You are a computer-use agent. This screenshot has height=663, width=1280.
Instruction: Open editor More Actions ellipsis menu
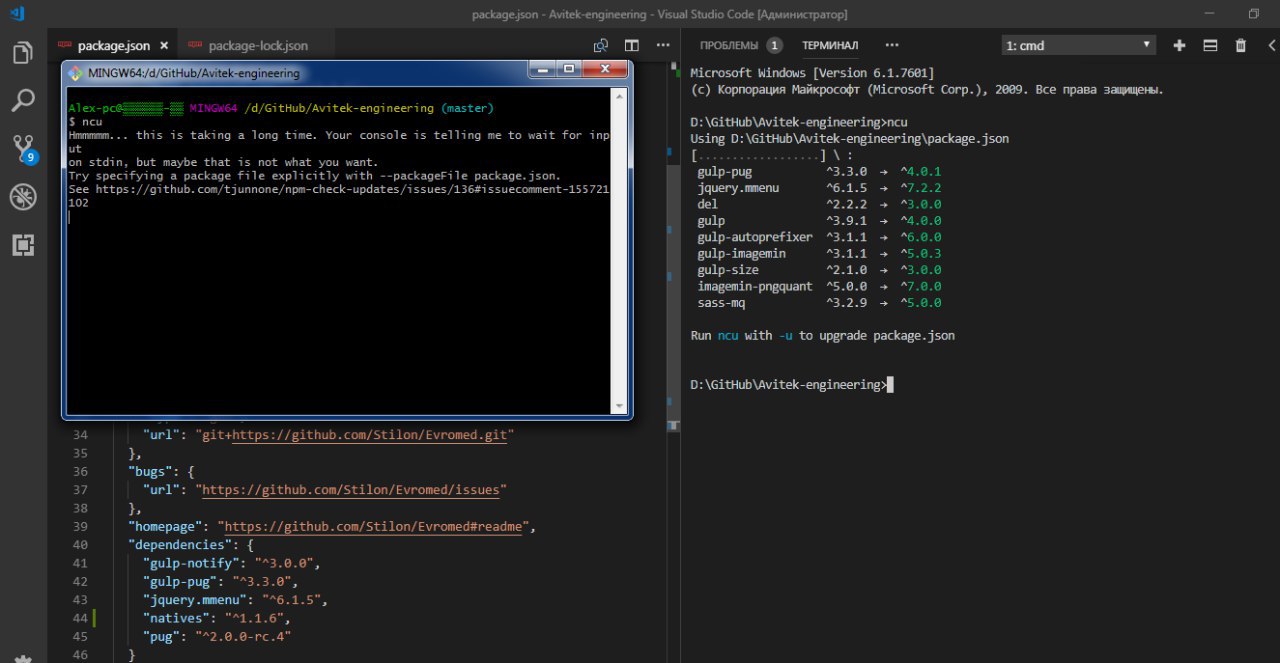coord(663,46)
